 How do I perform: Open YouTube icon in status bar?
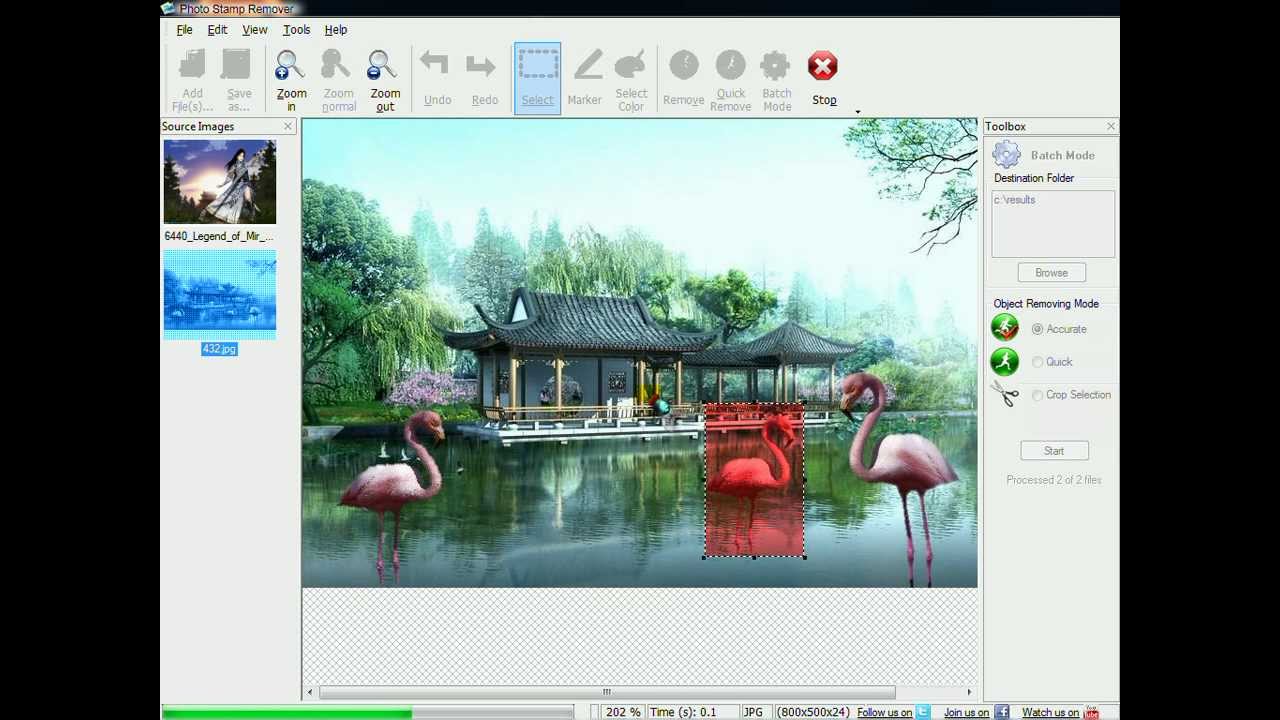coord(1091,712)
